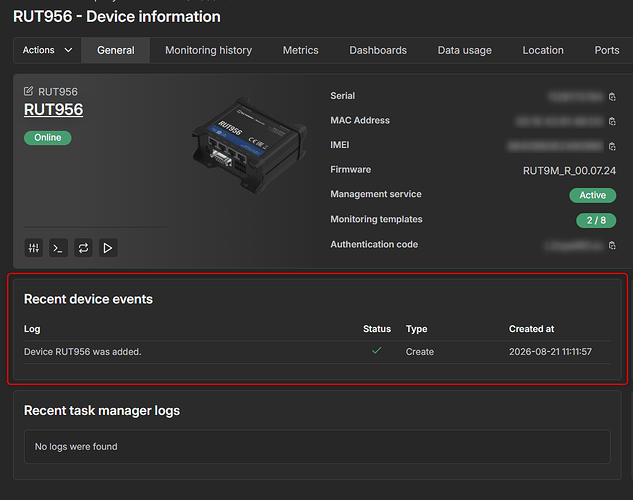The width and height of the screenshot is (633, 500).
Task: Click the Monitoring templates label
Action: [x=376, y=219]
